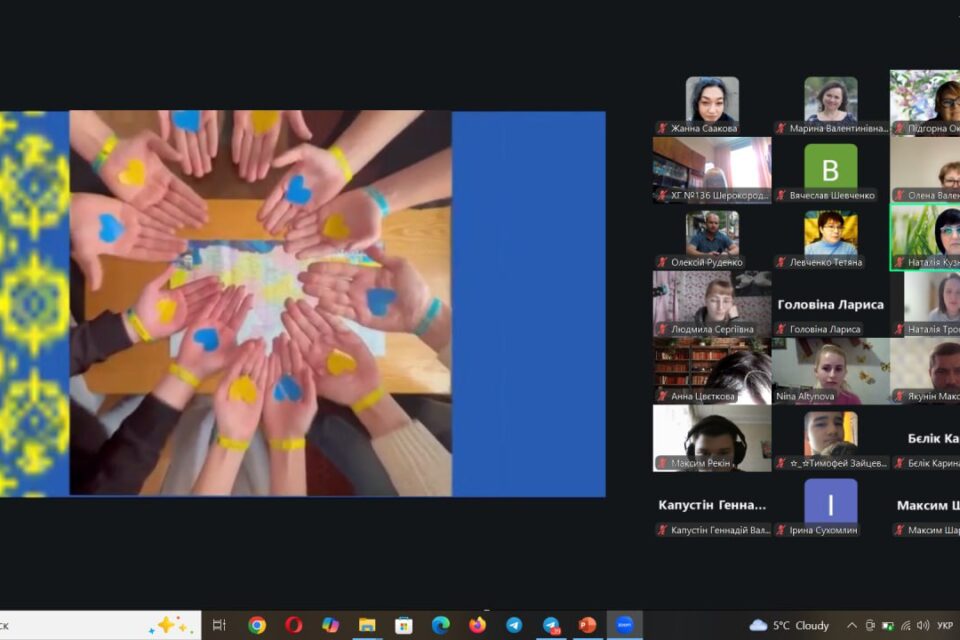
Task: Click the muted microphone icon beside Жанна Саакова
Action: tap(662, 128)
